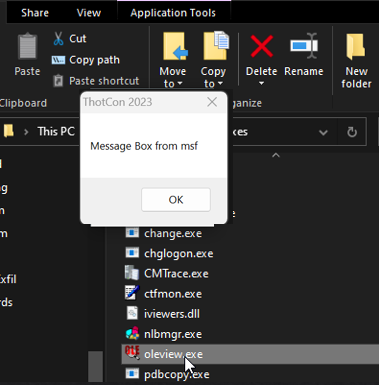Click the Paste shortcut icon
The height and width of the screenshot is (385, 379).
58,81
